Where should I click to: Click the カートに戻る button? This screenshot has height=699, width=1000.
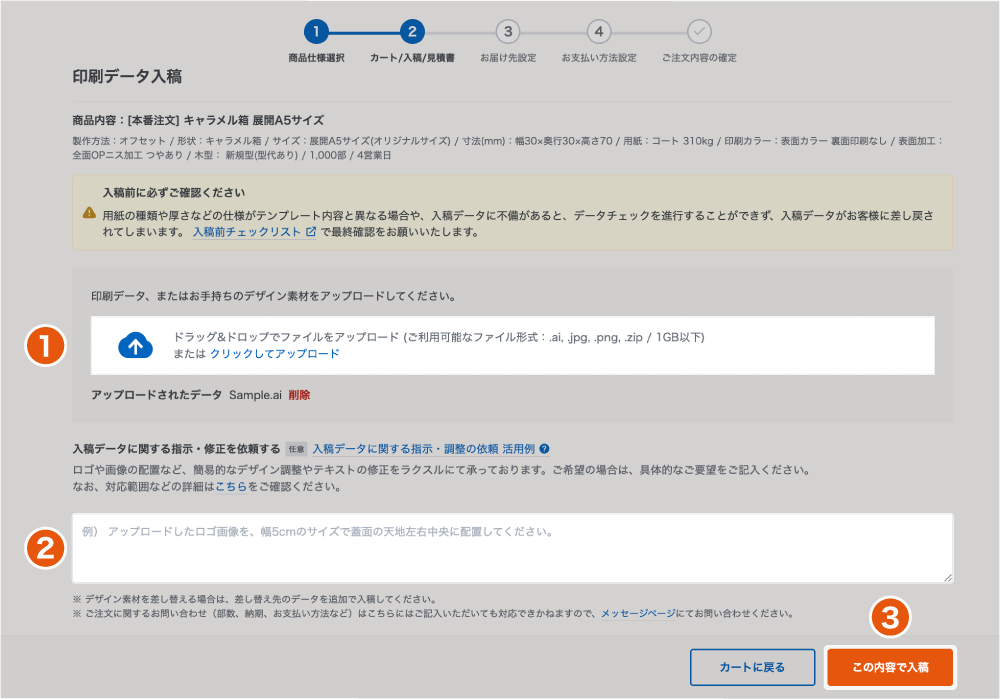(x=753, y=667)
